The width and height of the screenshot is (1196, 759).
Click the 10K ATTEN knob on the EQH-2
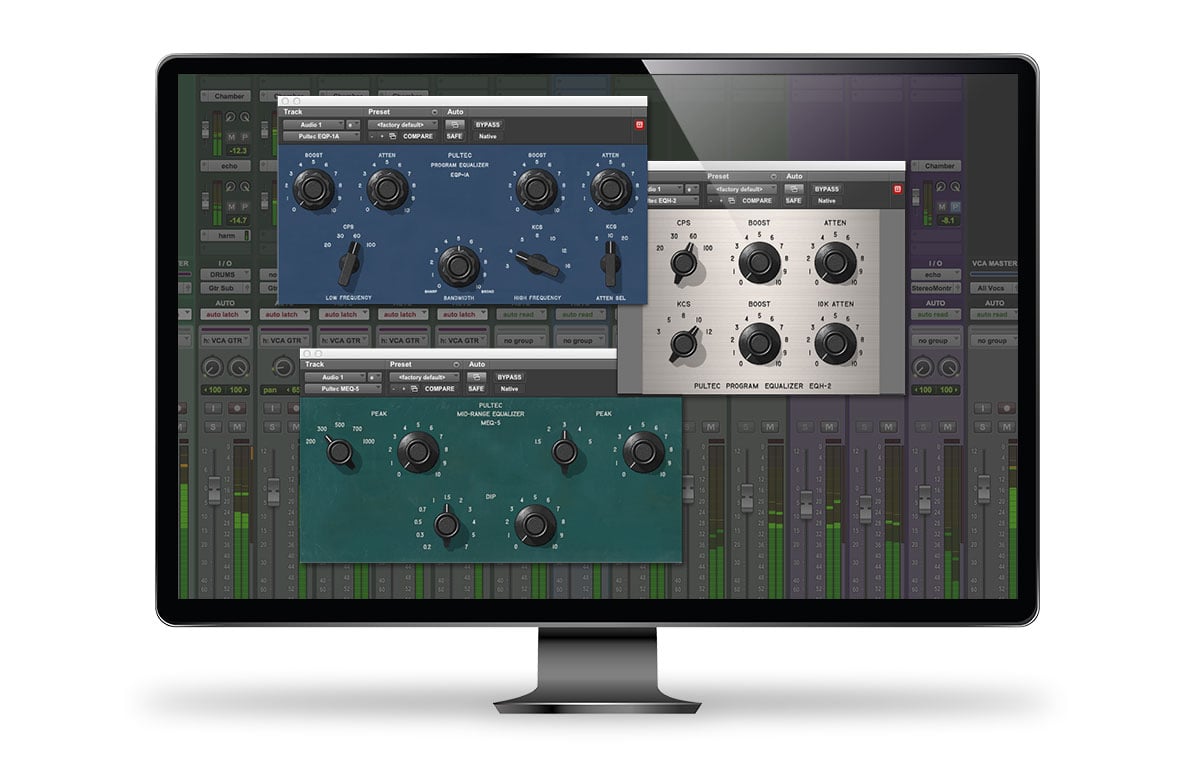(x=833, y=344)
